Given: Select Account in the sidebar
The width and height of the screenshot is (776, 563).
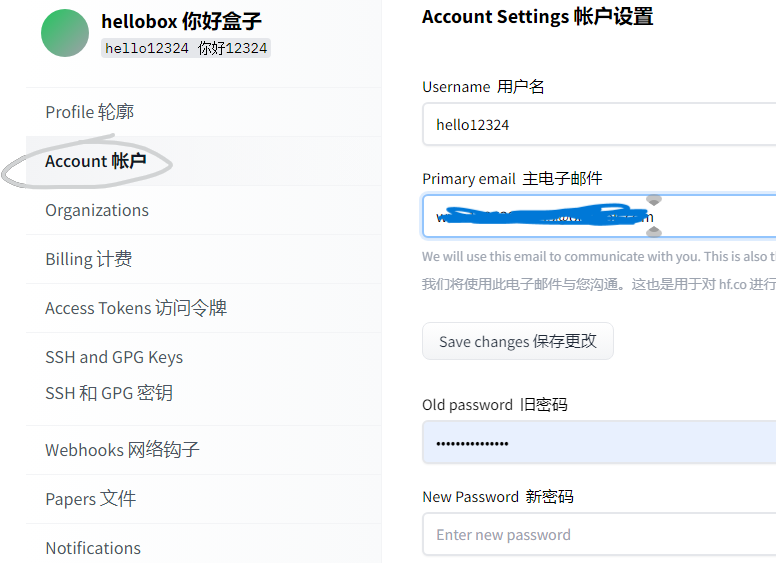Looking at the screenshot, I should [x=95, y=161].
